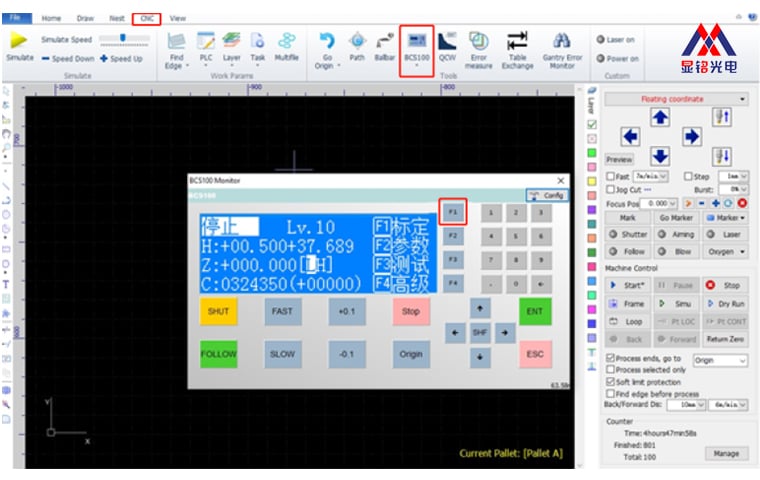Image resolution: width=760 pixels, height=480 pixels.
Task: Enable Find edge before process
Action: (611, 393)
